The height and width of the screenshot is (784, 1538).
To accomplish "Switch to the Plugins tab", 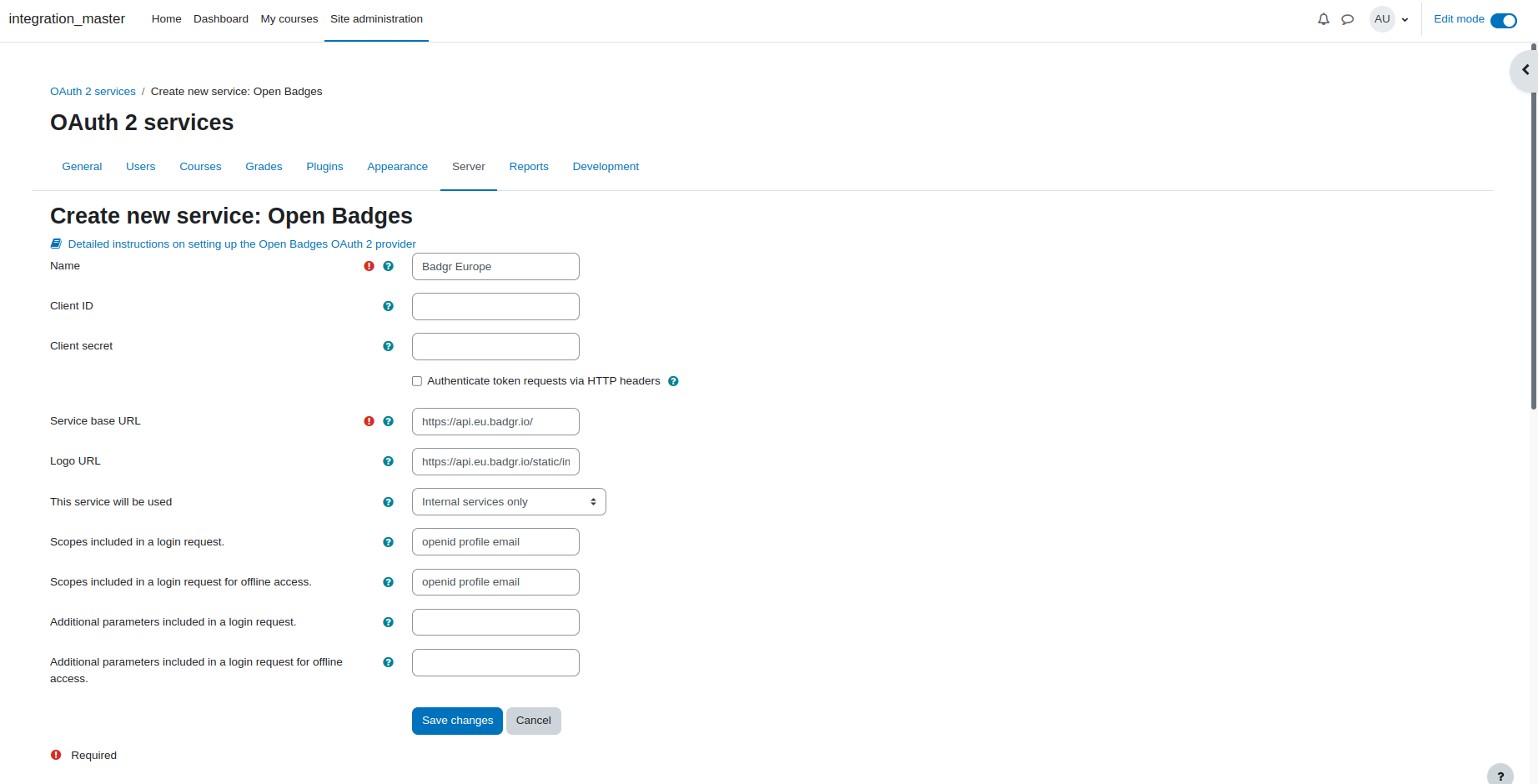I will pos(324,167).
